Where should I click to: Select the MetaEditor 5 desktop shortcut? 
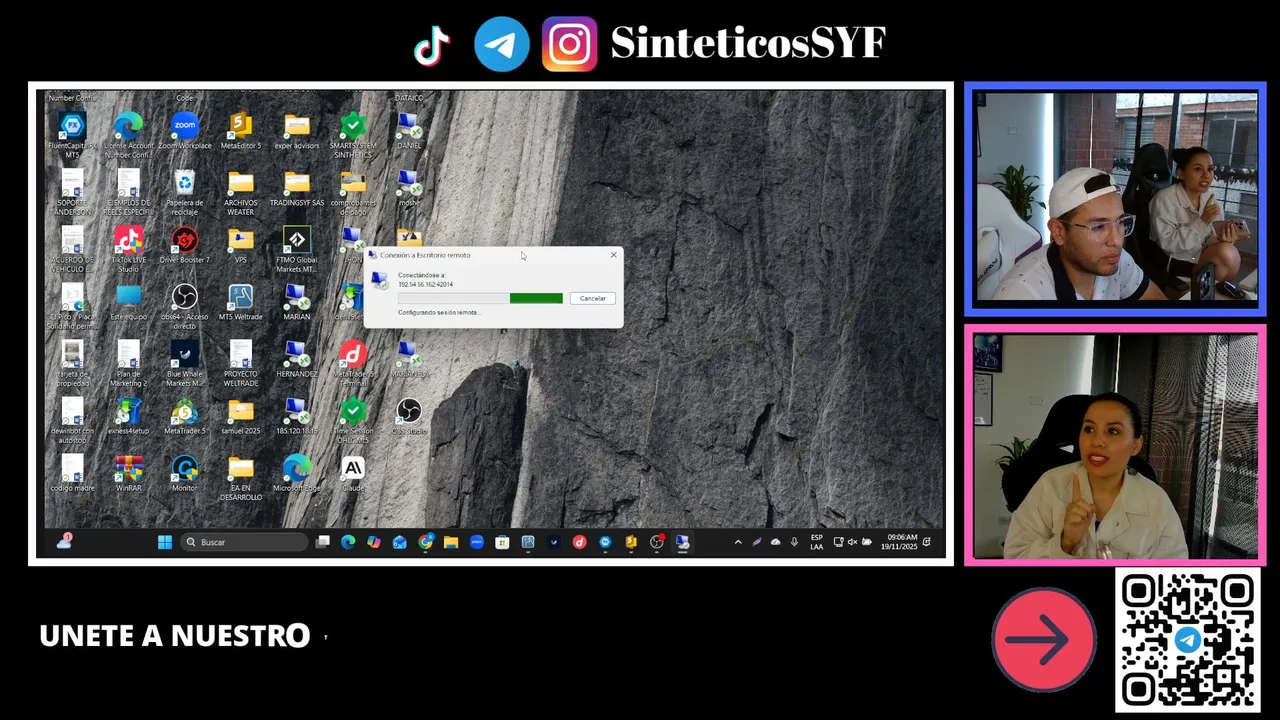pos(240,131)
